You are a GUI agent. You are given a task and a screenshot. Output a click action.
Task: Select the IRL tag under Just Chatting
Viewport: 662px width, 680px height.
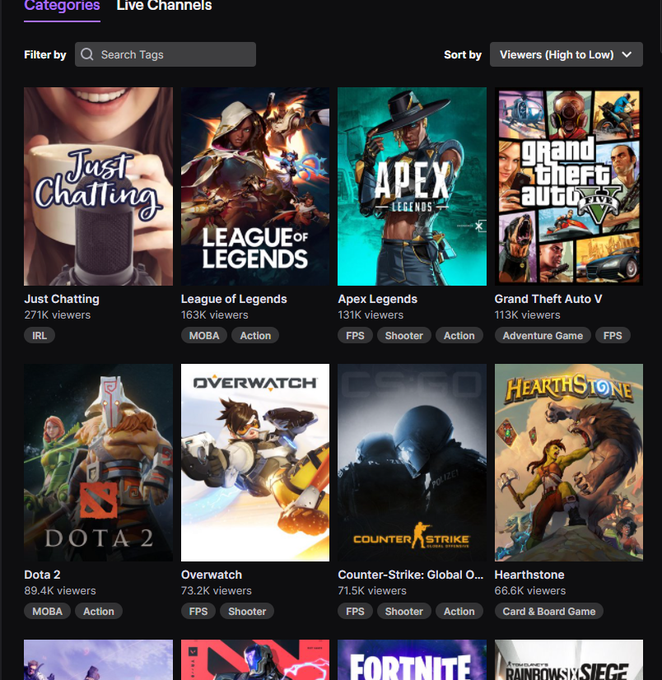click(39, 336)
